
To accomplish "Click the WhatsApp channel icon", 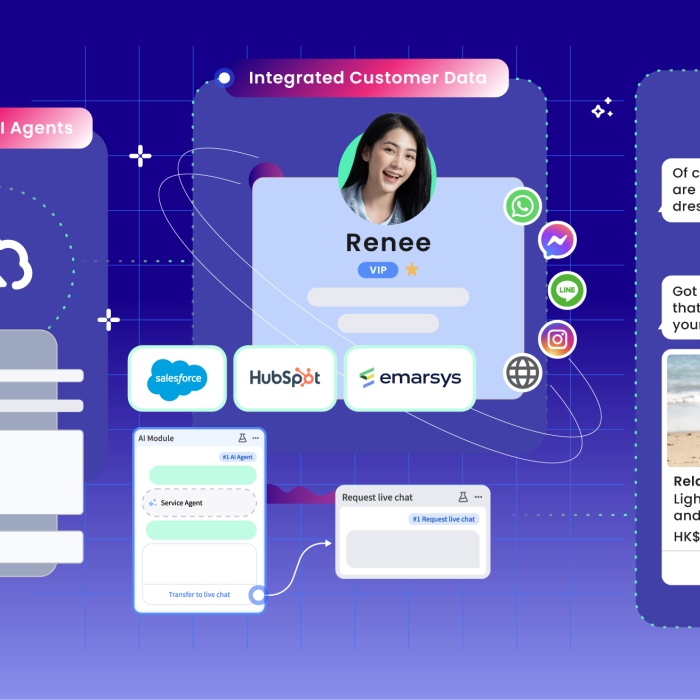I will pos(522,206).
